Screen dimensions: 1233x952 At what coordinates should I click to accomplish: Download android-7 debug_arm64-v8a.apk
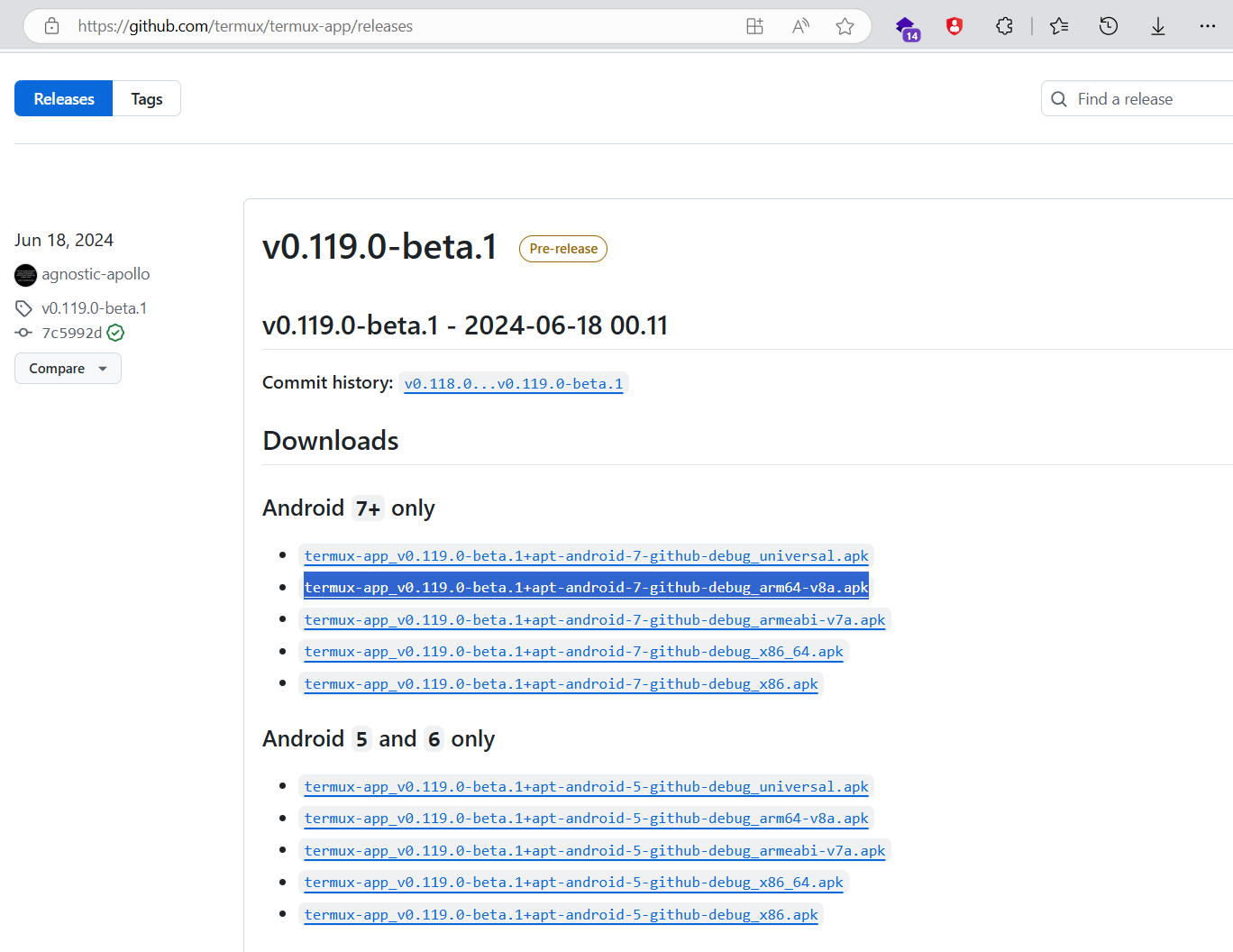tap(586, 588)
